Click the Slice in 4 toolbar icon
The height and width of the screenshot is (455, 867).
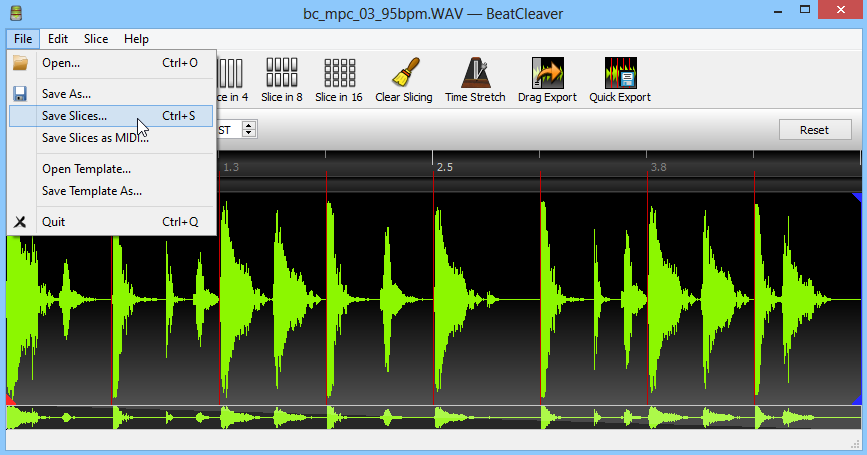click(231, 73)
